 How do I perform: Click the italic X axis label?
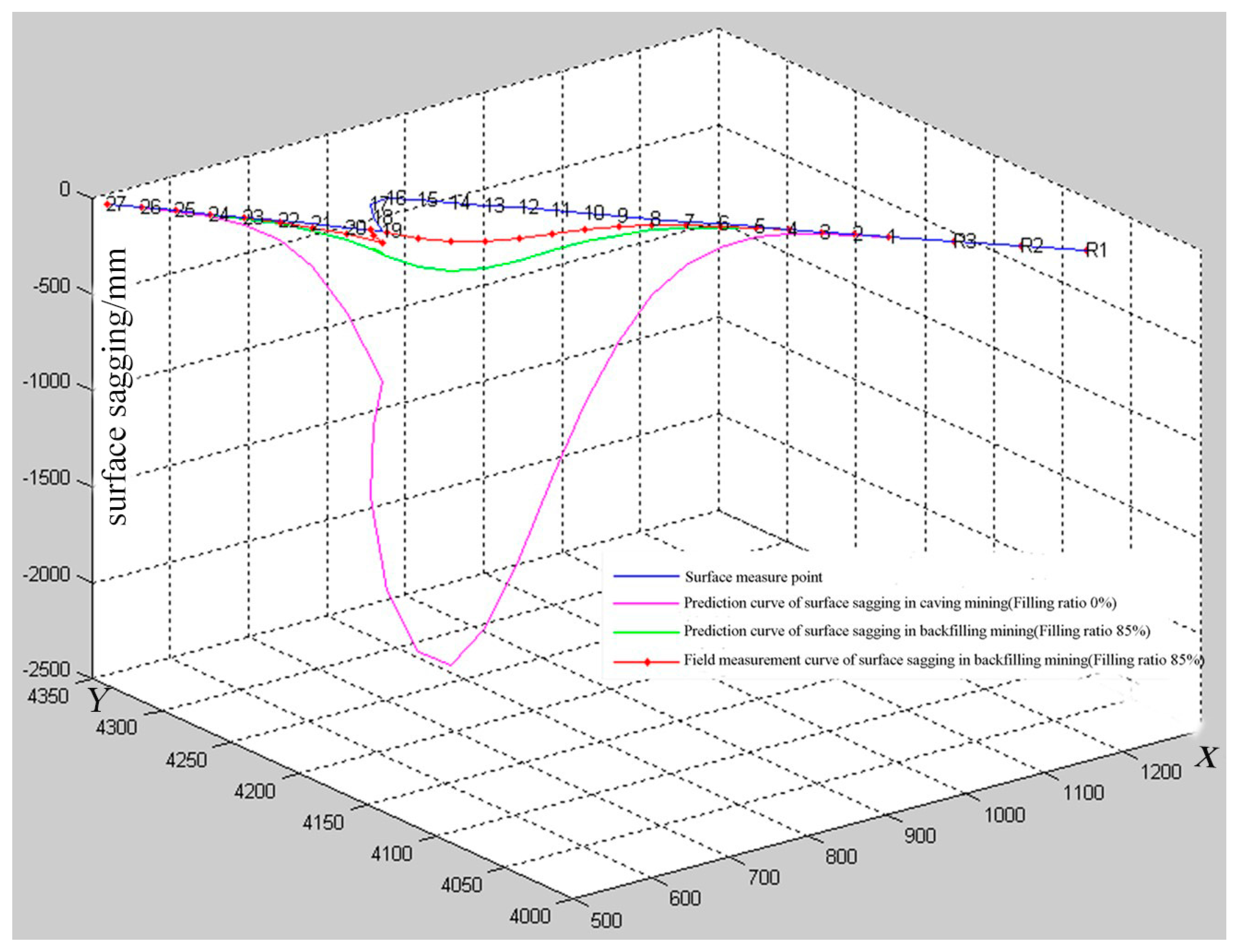[x=1207, y=757]
